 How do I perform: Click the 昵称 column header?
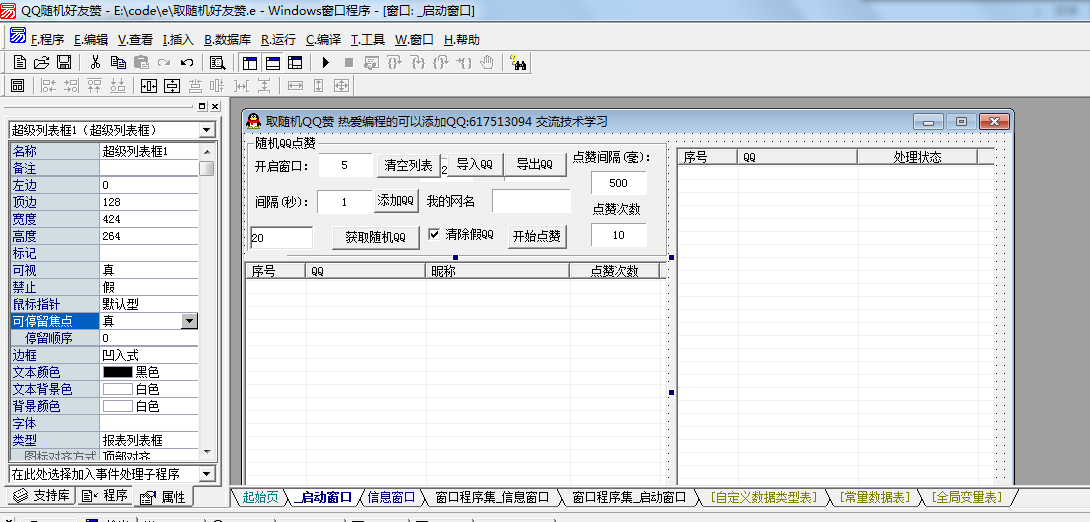click(x=497, y=271)
